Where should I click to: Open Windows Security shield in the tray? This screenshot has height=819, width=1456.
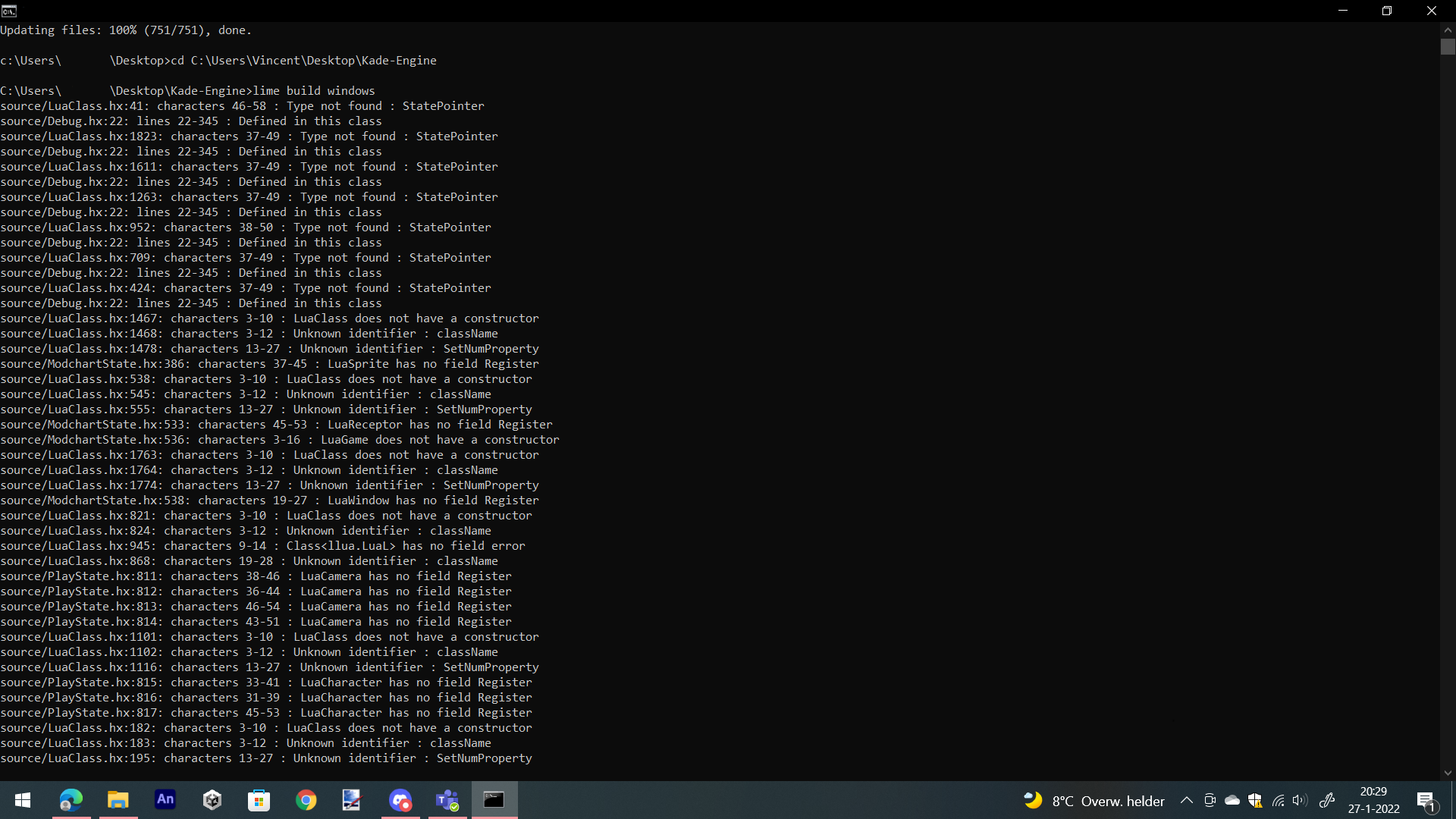coord(1256,800)
